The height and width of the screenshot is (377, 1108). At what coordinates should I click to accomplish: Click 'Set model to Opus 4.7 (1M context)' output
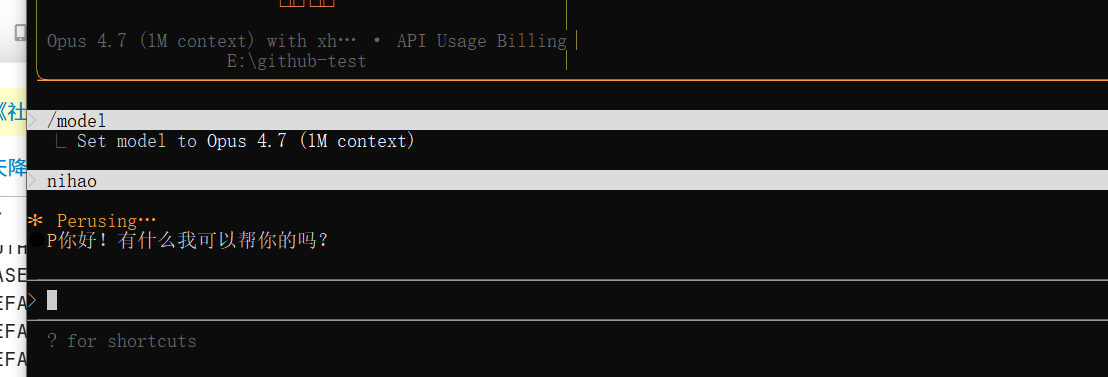coord(246,141)
